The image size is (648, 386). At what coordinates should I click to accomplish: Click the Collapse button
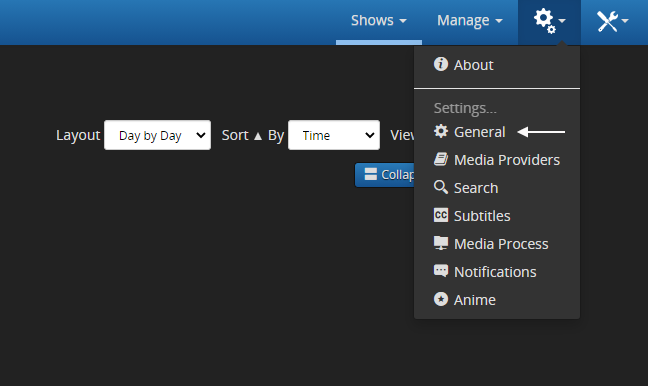click(385, 175)
